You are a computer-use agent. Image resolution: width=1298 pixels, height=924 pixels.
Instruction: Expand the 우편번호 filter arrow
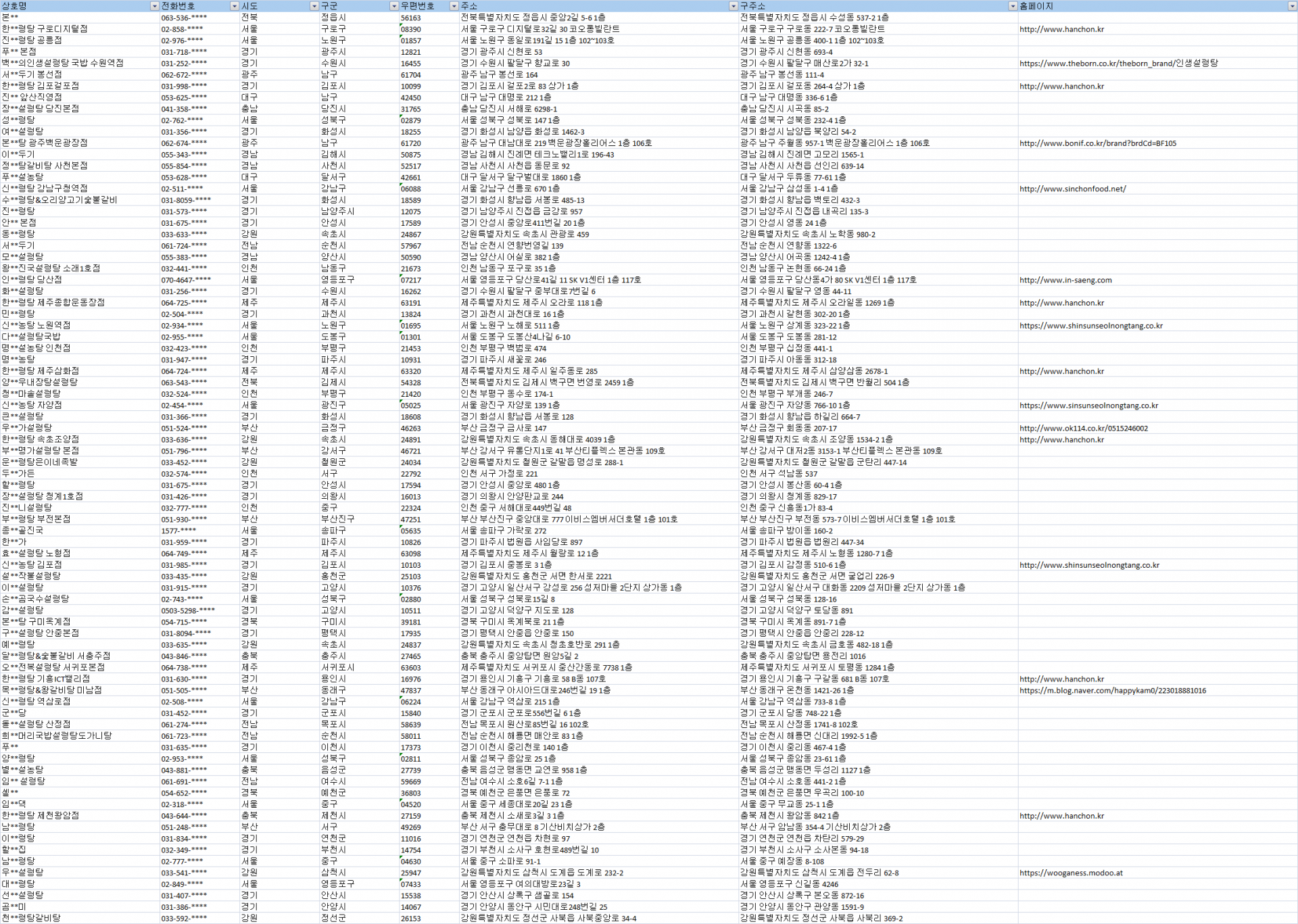pyautogui.click(x=454, y=6)
